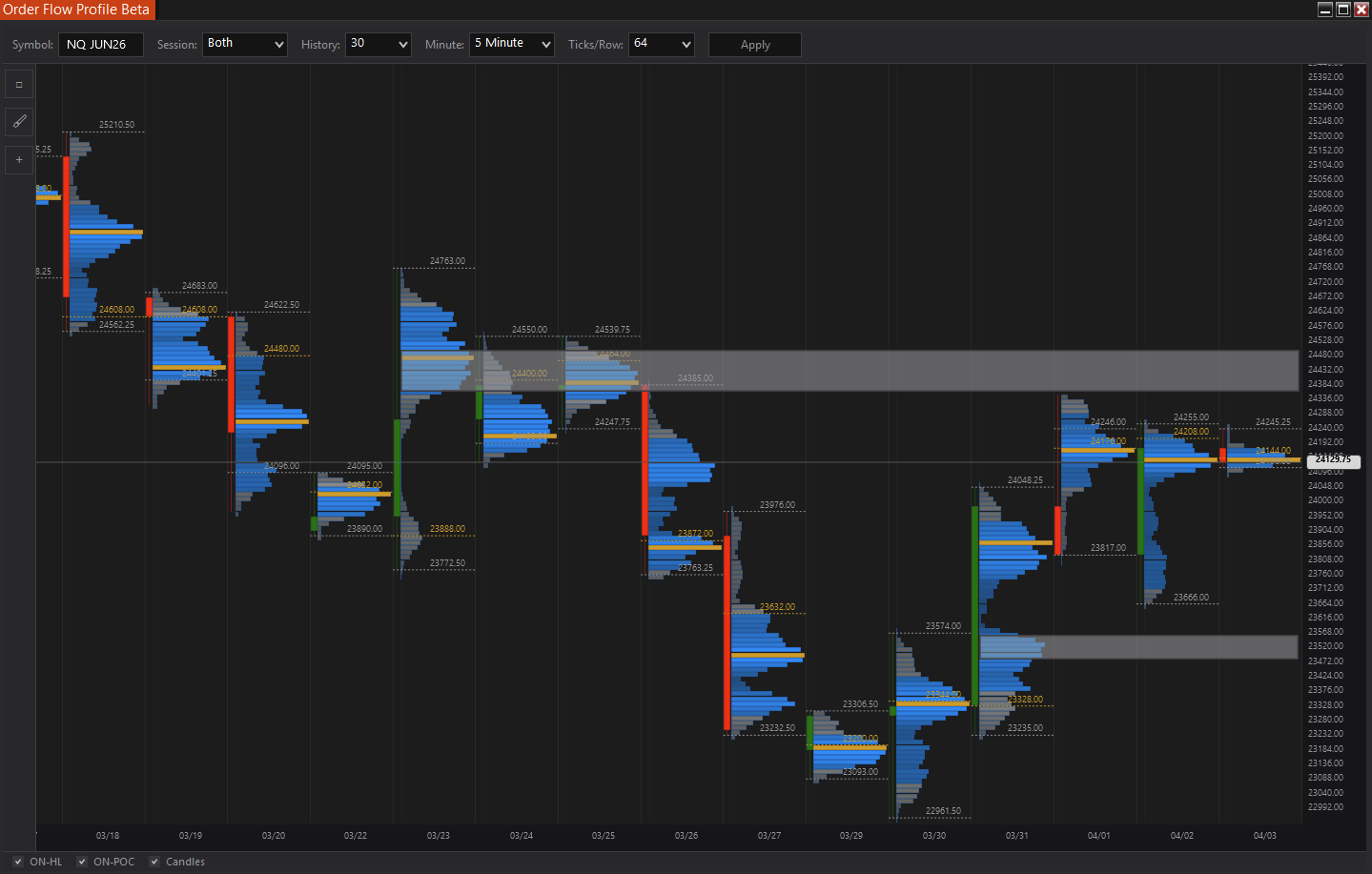Select the brush tool in left toolbar
The height and width of the screenshot is (874, 1372).
tap(19, 122)
